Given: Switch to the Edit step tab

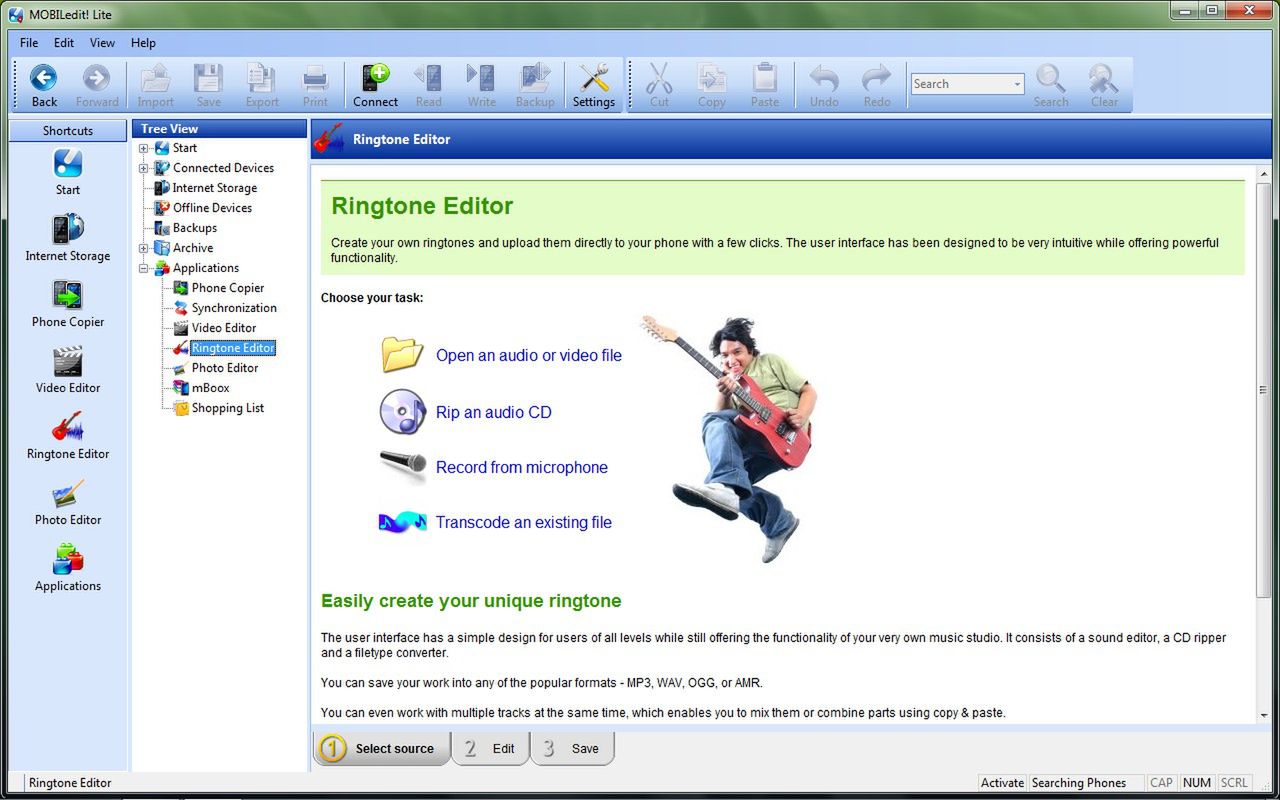Looking at the screenshot, I should click(x=491, y=748).
